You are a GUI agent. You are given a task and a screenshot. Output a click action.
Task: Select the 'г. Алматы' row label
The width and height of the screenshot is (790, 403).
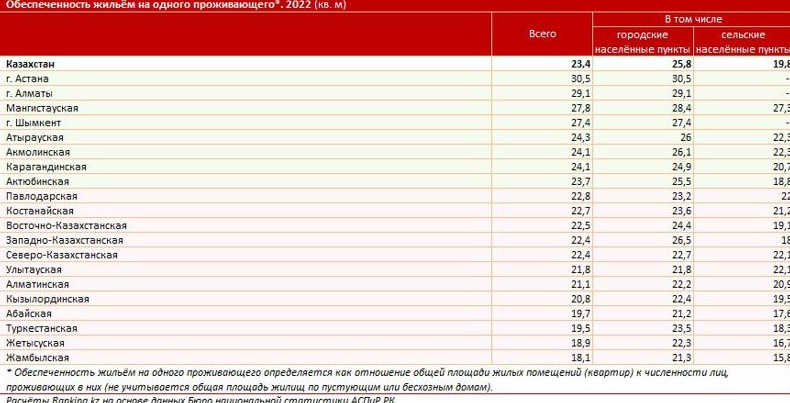click(x=29, y=93)
